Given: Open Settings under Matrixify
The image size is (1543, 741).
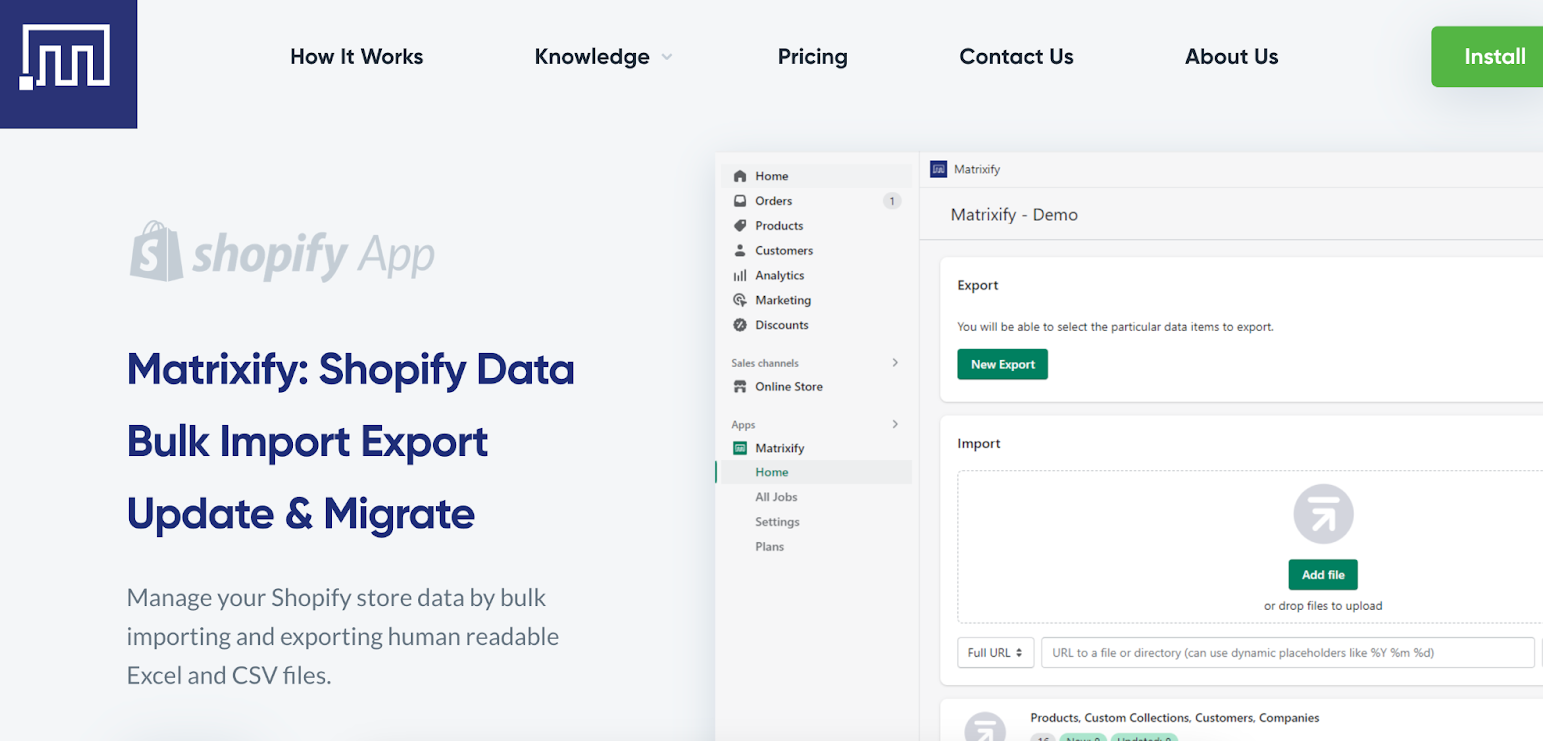Looking at the screenshot, I should 777,522.
